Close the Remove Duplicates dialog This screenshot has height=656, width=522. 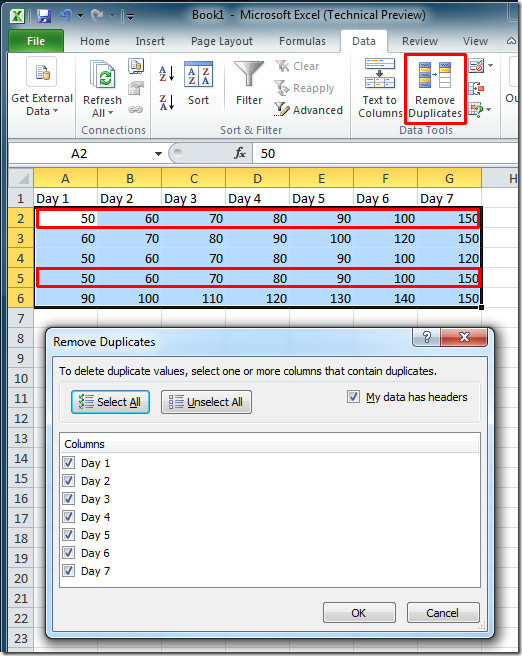tap(464, 337)
